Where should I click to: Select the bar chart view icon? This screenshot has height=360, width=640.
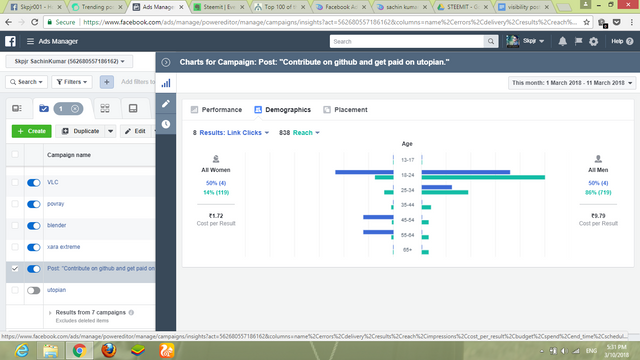(166, 83)
